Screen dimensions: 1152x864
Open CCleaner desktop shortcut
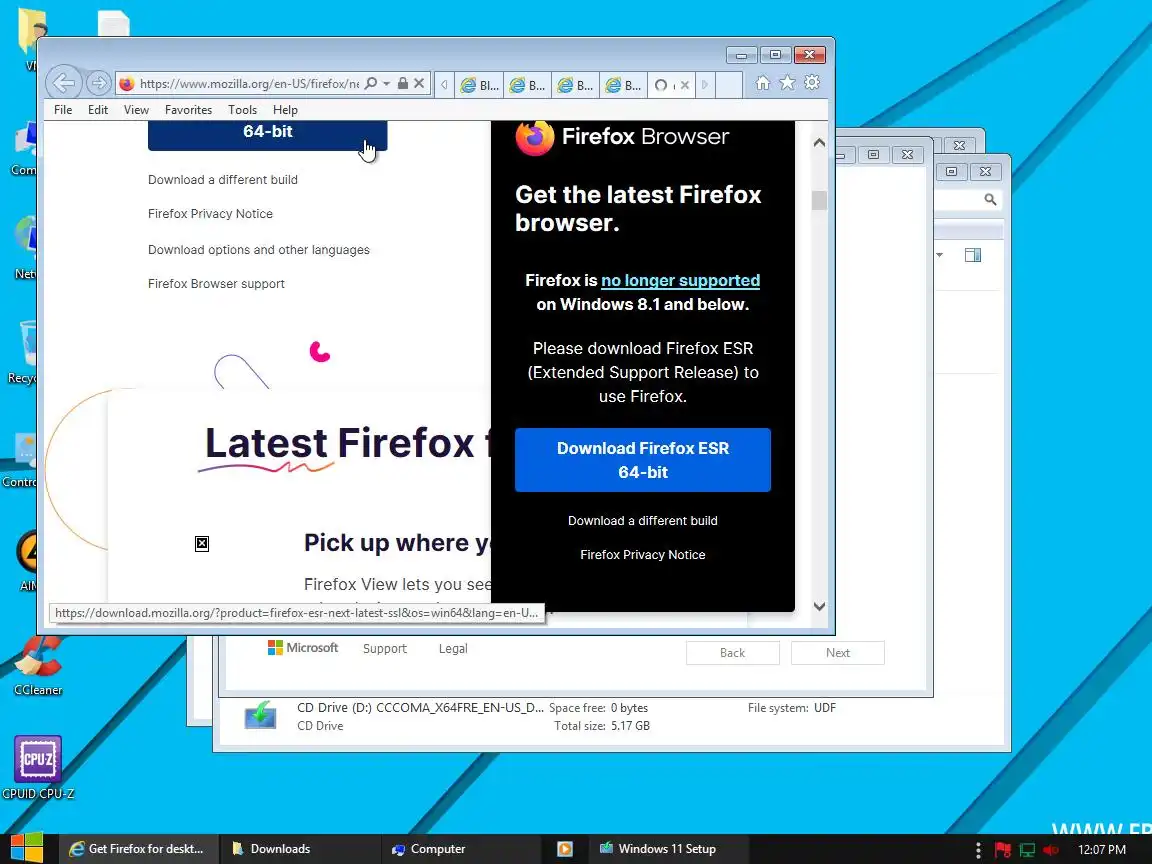tap(38, 666)
